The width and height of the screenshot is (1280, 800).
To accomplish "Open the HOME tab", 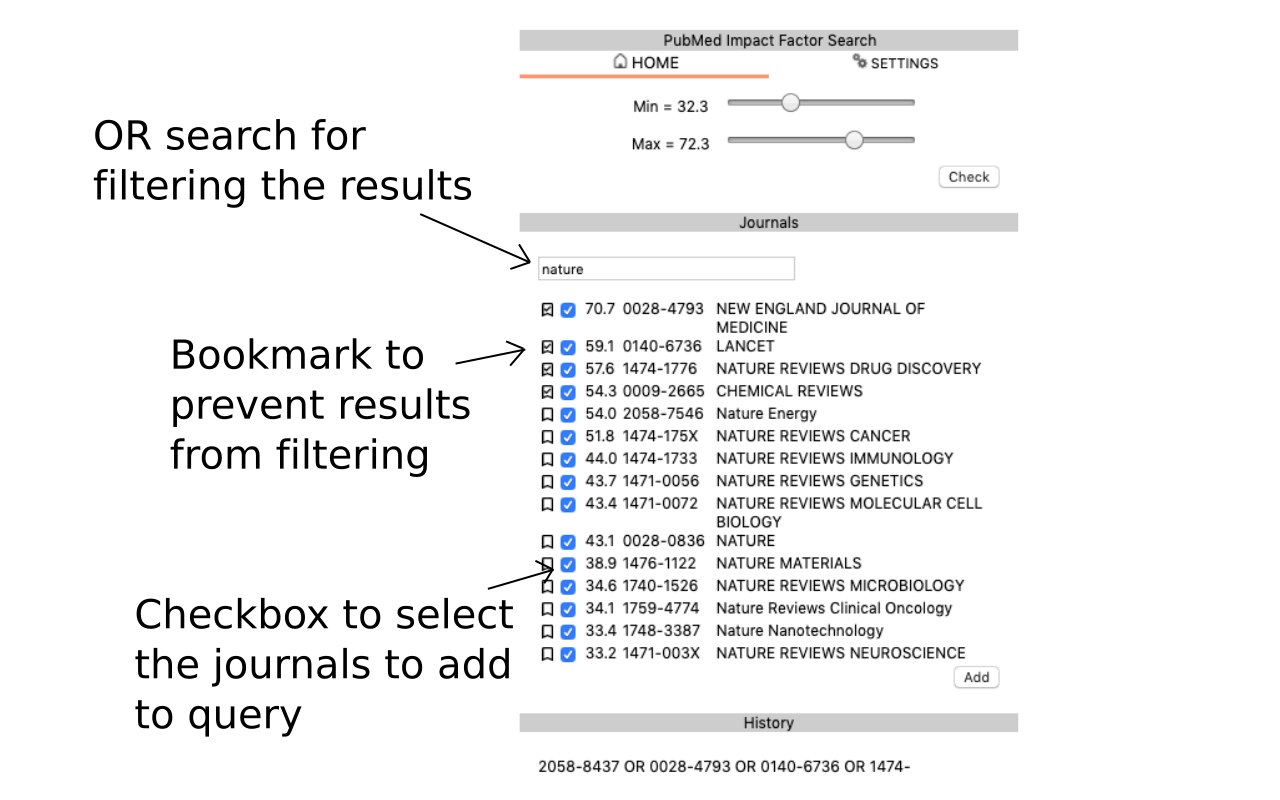I will [x=644, y=63].
